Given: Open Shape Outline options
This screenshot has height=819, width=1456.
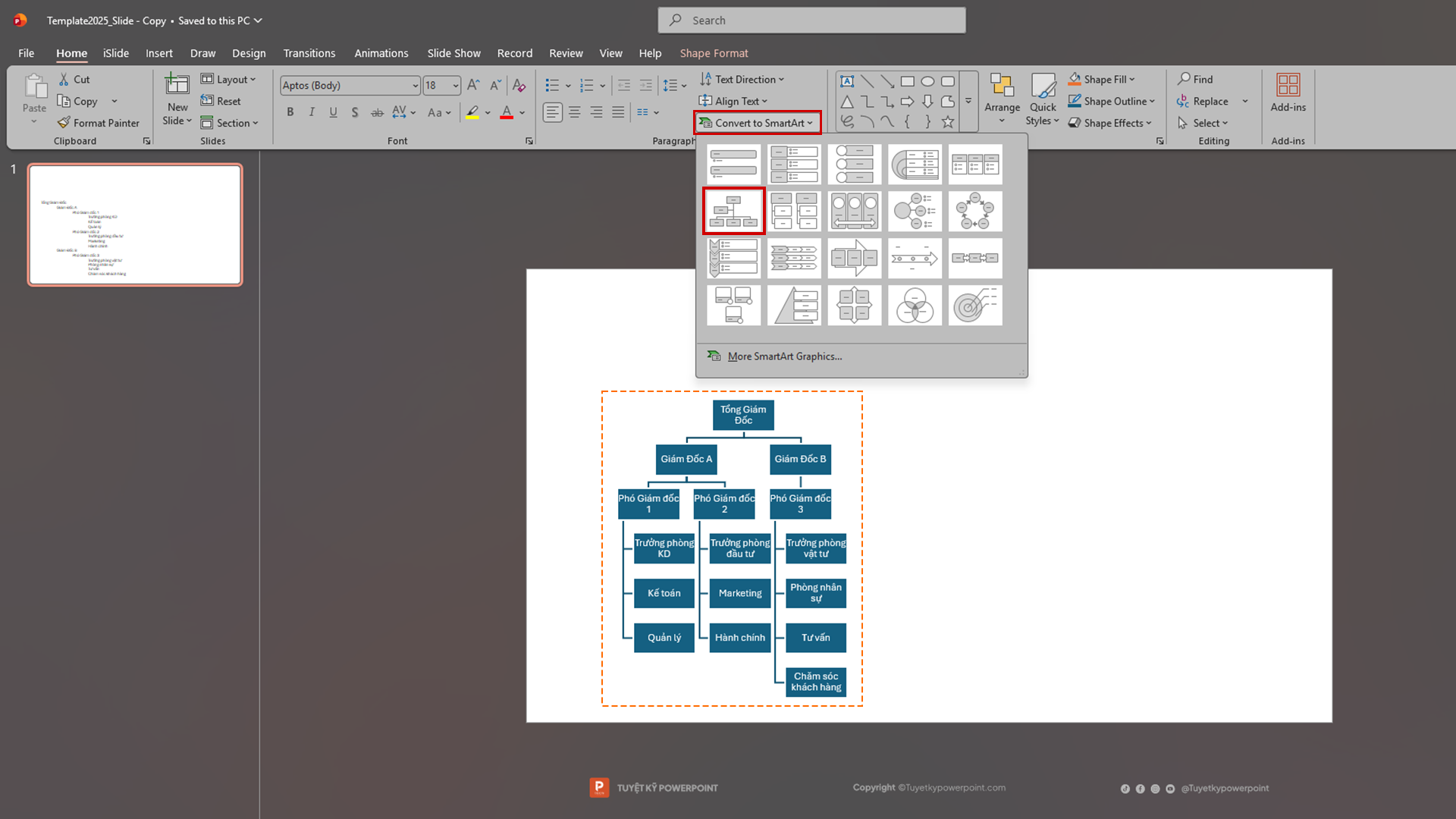Looking at the screenshot, I should (x=1112, y=101).
